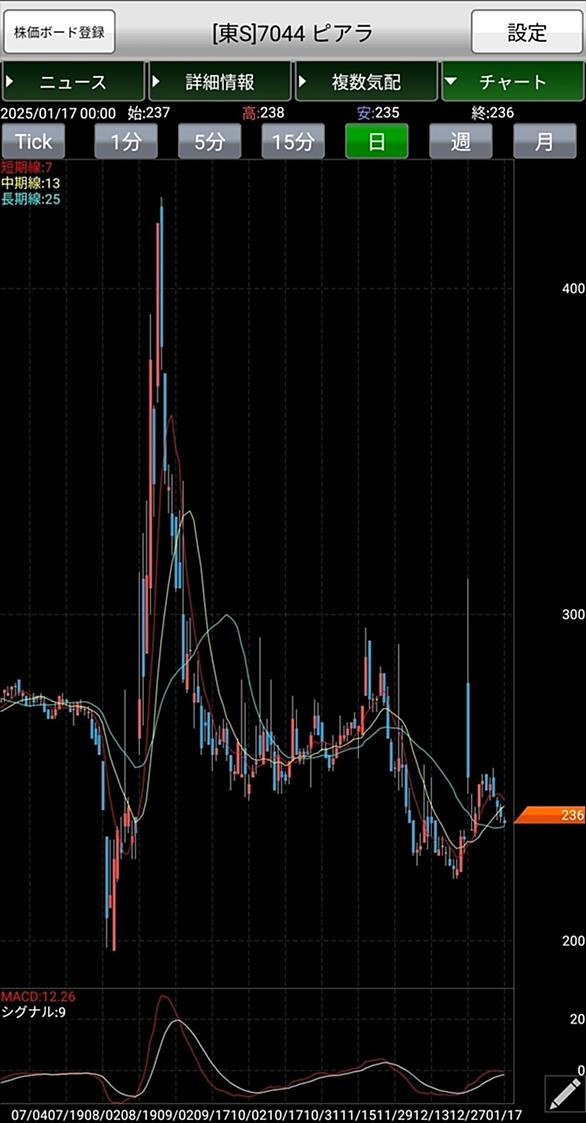This screenshot has width=586, height=1123.
Task: Select the 複数気配 tab
Action: tap(366, 82)
